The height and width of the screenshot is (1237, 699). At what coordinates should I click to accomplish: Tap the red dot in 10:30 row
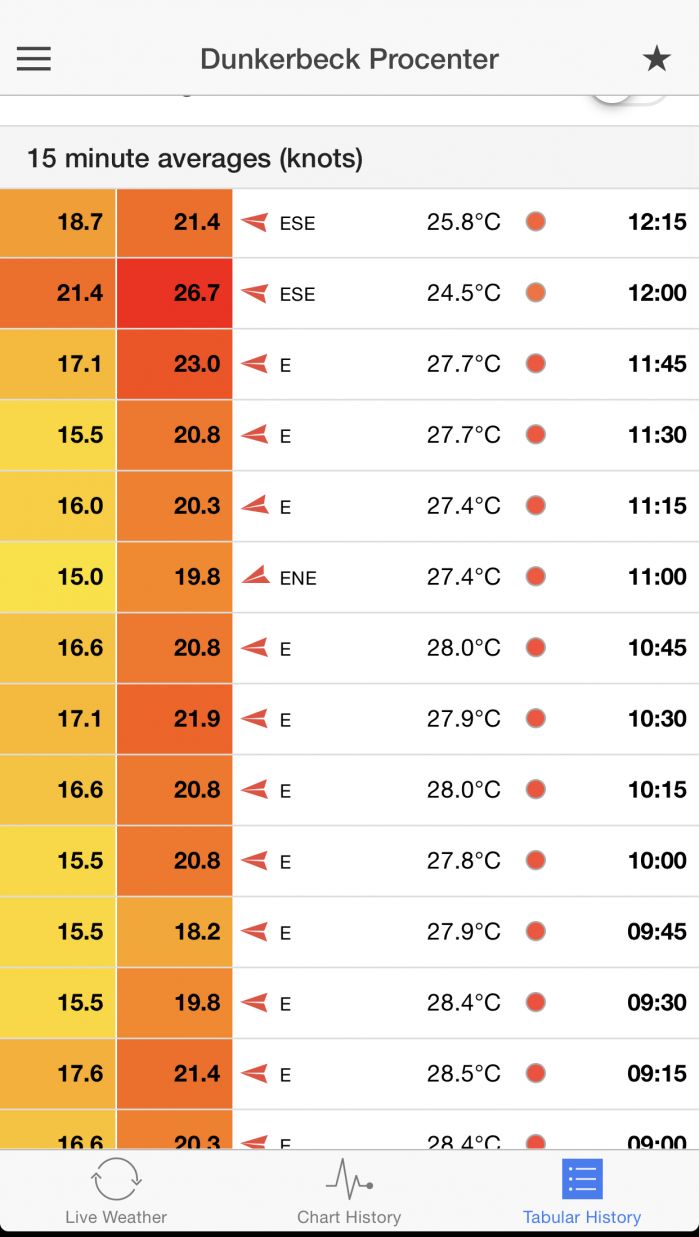pyautogui.click(x=536, y=718)
